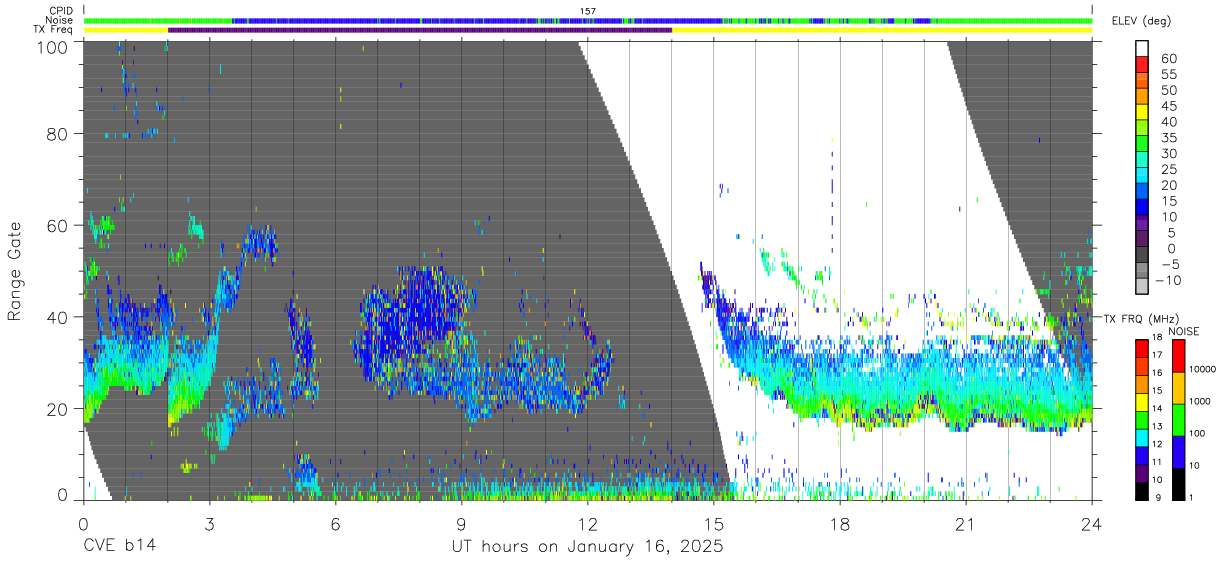Click the x-axis tick label '18'

pos(840,523)
